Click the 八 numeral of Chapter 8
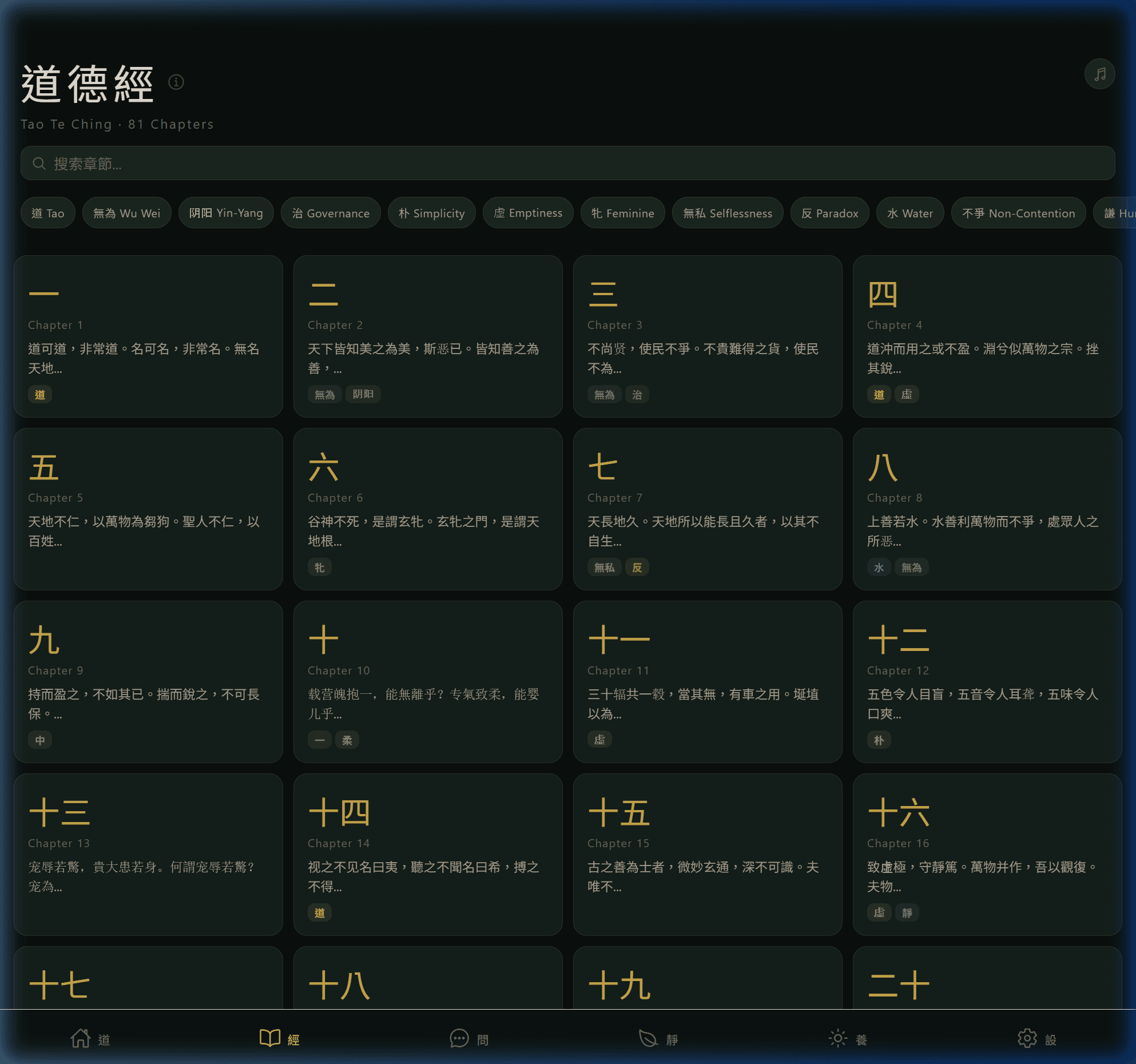The height and width of the screenshot is (1064, 1136). (883, 467)
